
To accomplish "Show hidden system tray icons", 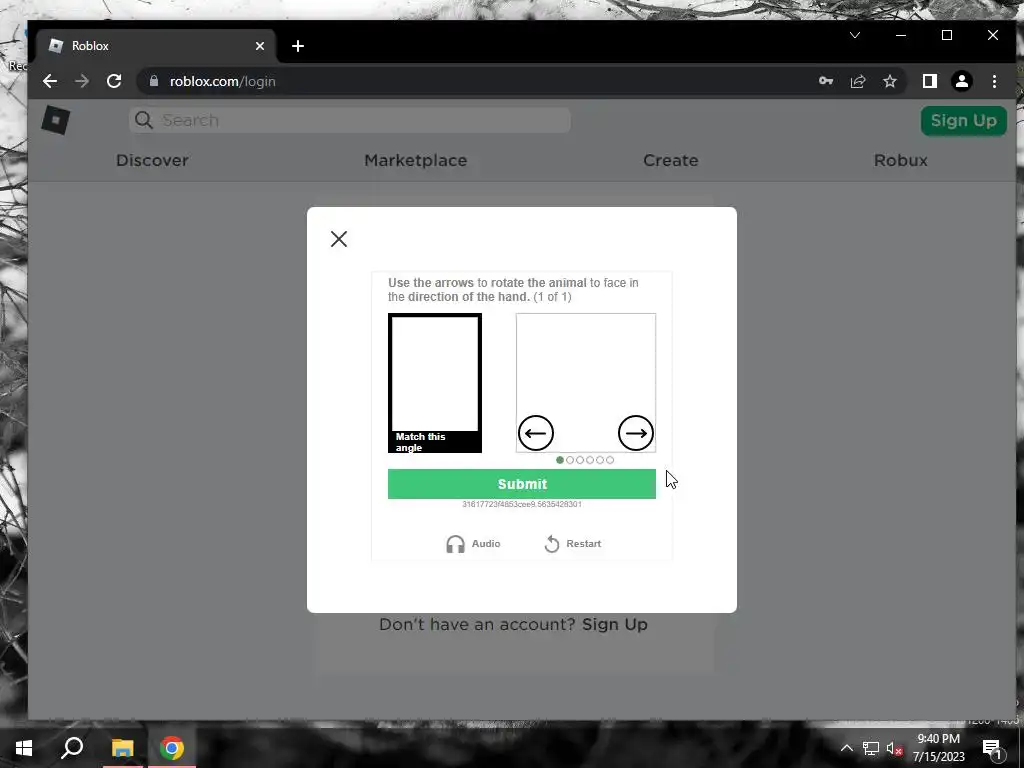I will pyautogui.click(x=846, y=748).
